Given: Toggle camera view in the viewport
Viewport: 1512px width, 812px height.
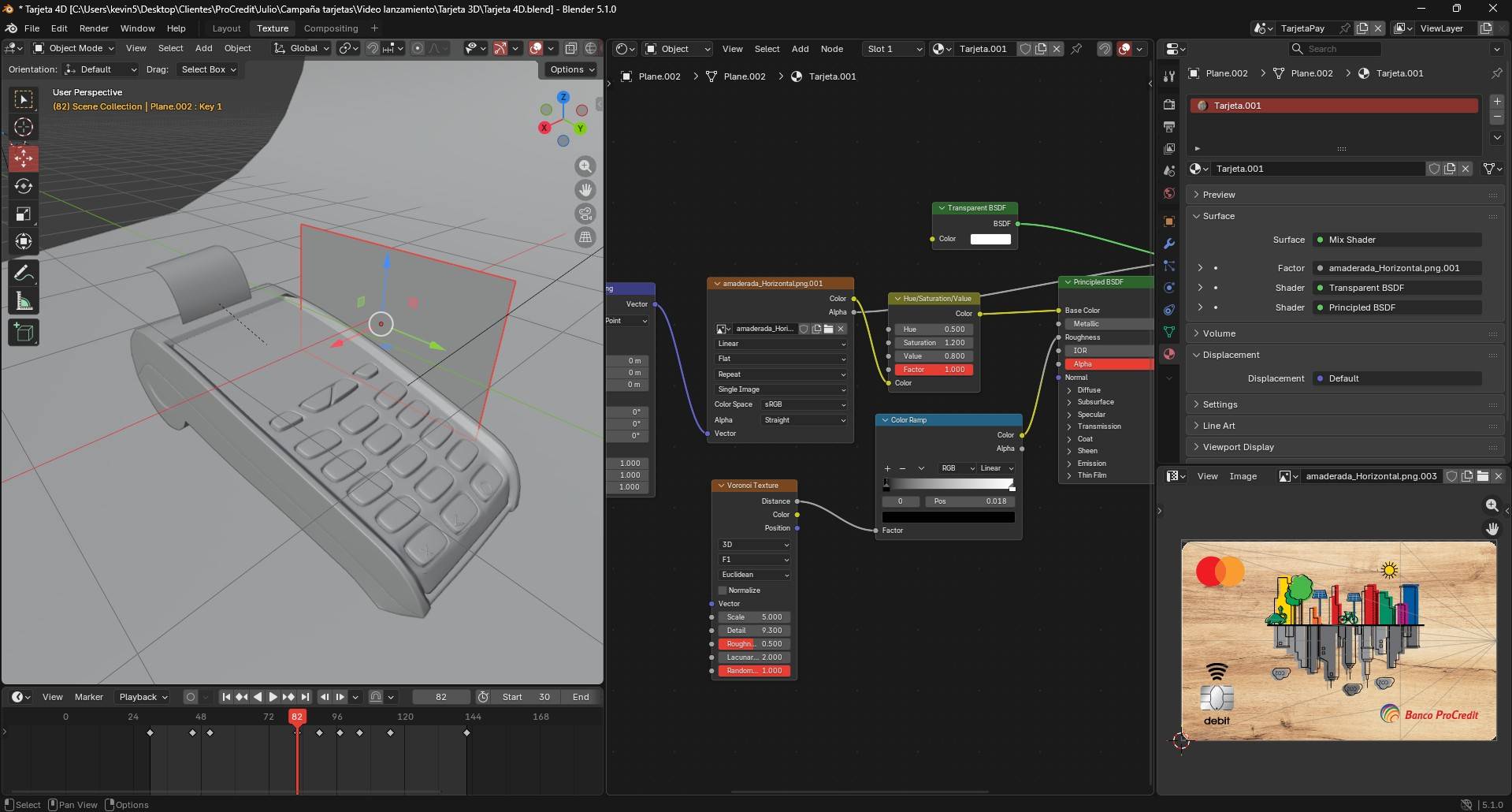Looking at the screenshot, I should [585, 214].
